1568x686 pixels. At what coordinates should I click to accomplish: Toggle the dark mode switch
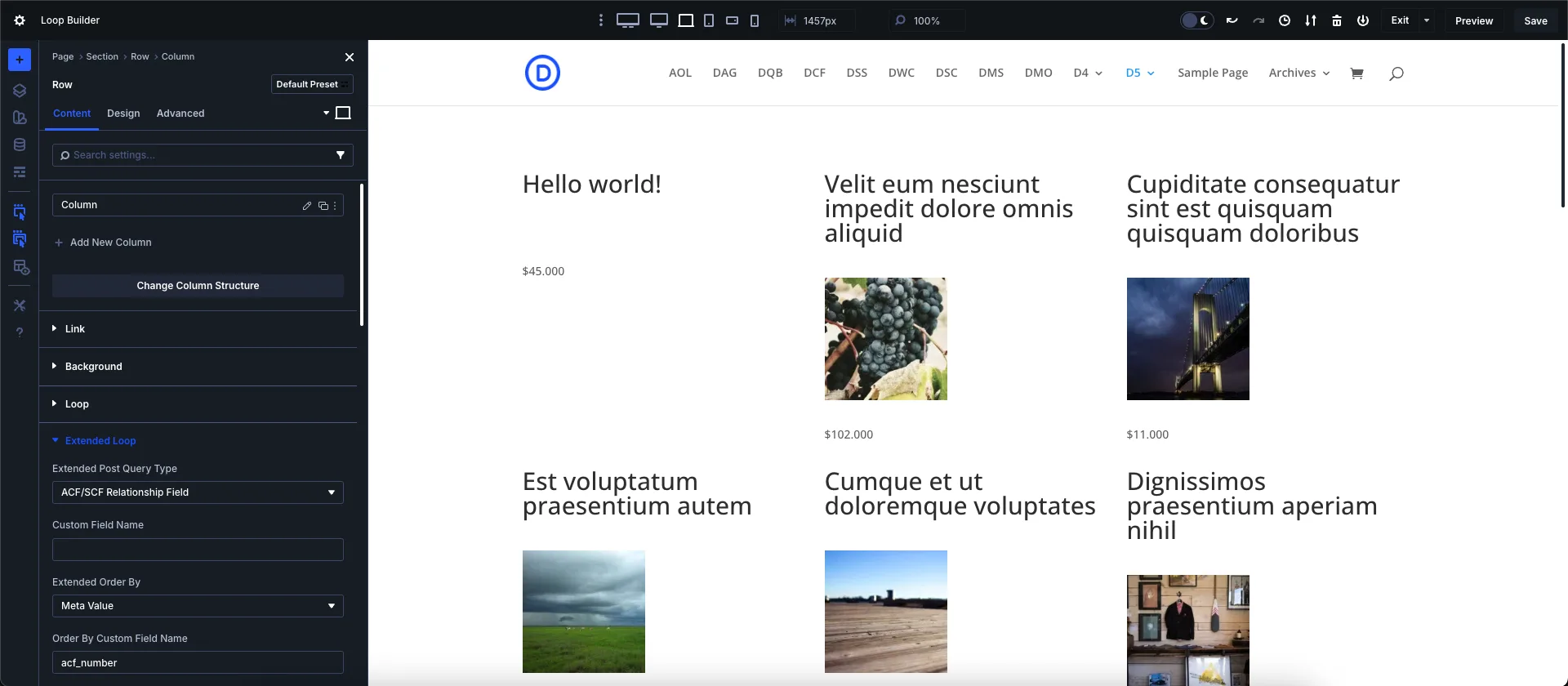click(x=1196, y=20)
